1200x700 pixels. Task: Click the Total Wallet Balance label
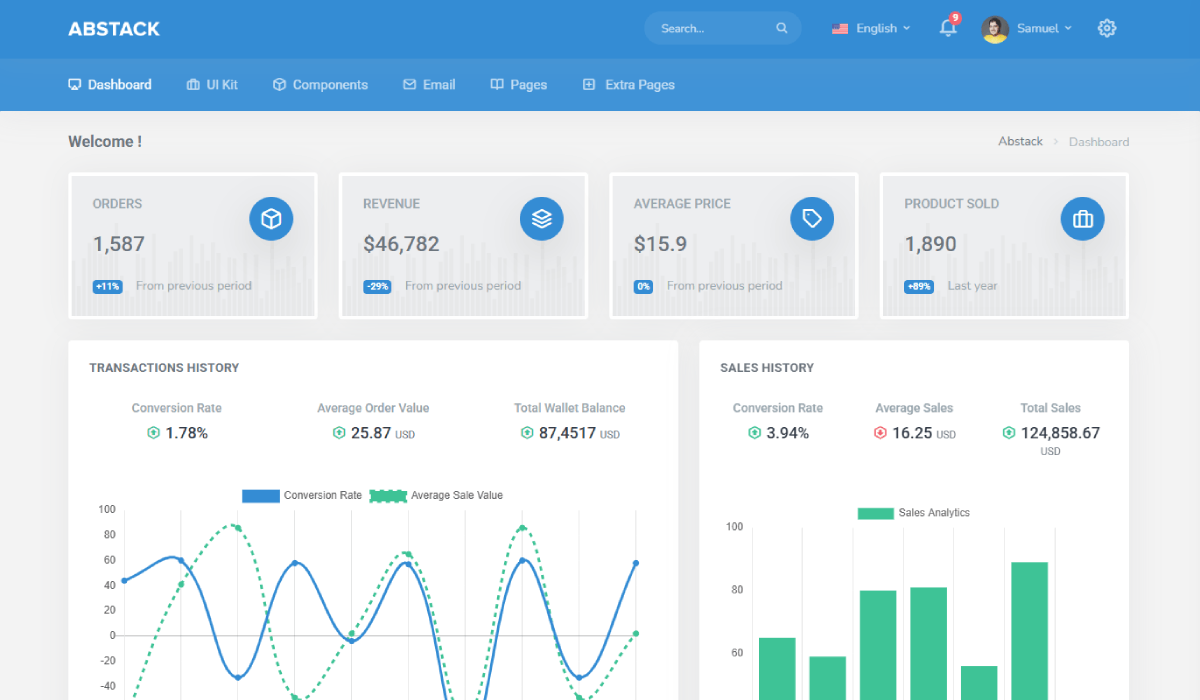[x=570, y=408]
